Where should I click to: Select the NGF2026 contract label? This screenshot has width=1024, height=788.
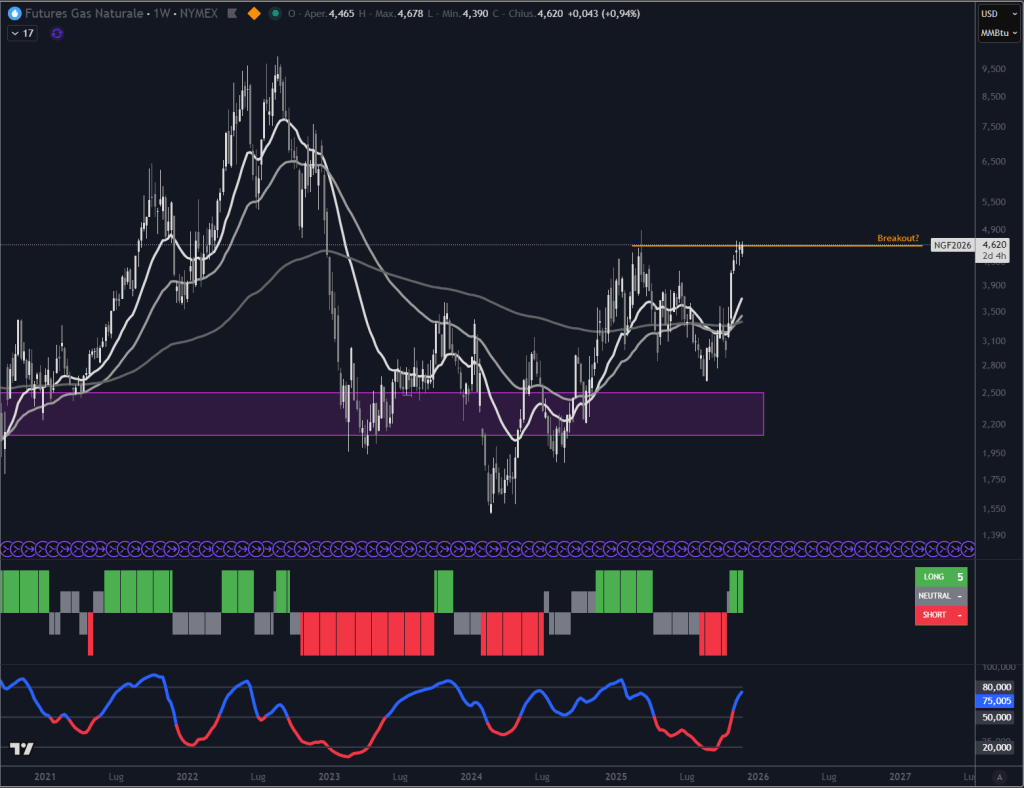point(951,245)
